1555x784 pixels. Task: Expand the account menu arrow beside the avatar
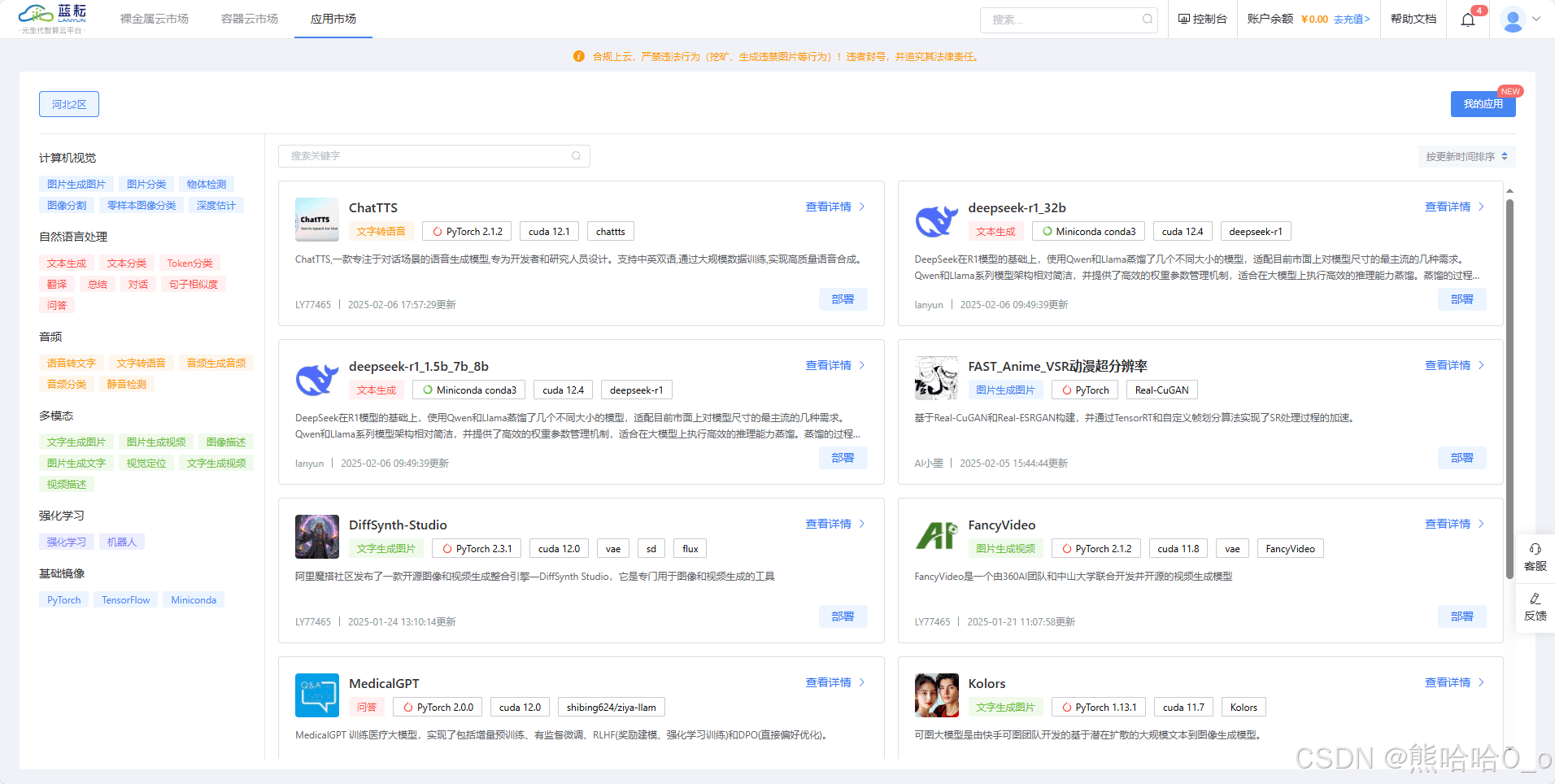1536,19
